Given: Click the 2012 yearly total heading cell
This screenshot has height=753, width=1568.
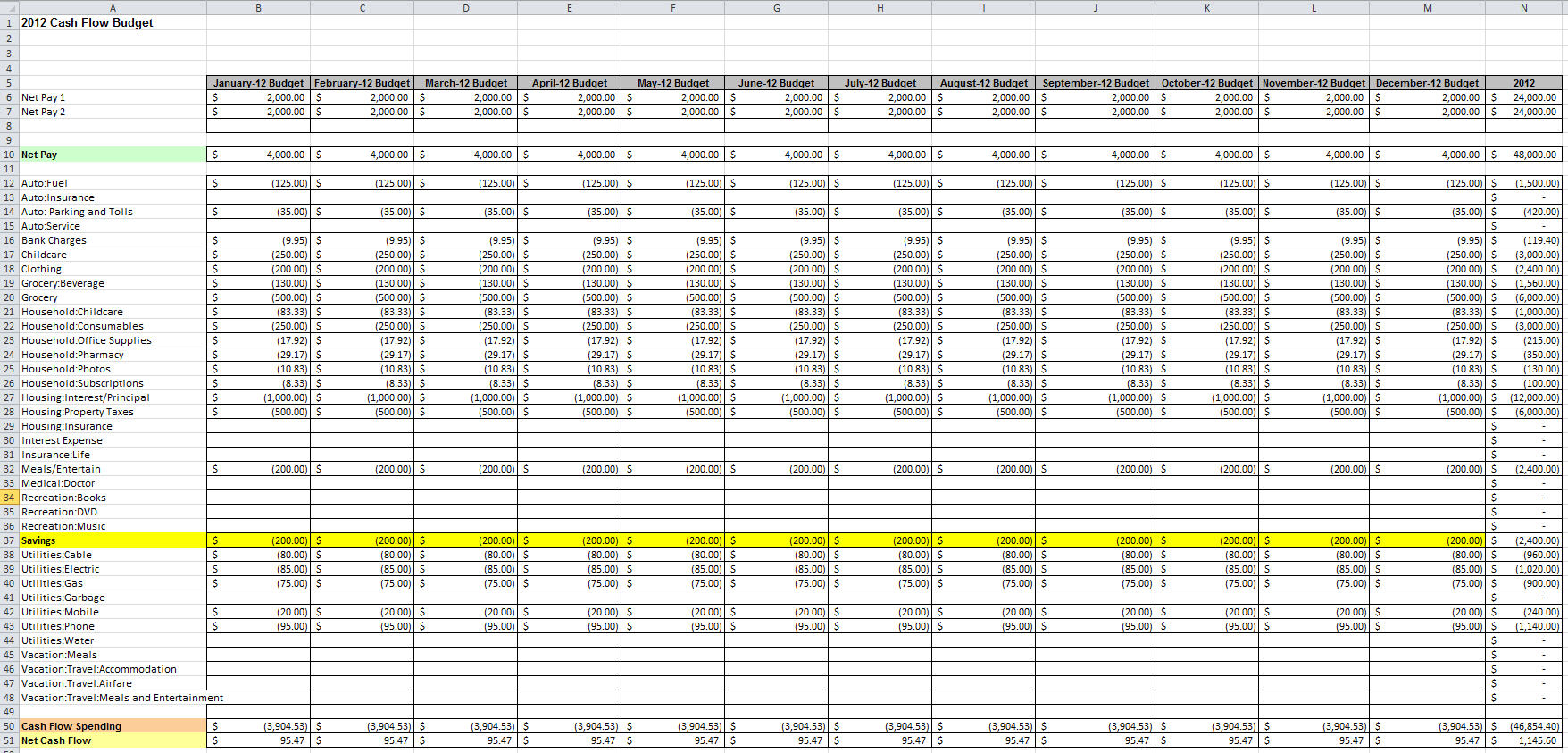Looking at the screenshot, I should pos(1523,83).
